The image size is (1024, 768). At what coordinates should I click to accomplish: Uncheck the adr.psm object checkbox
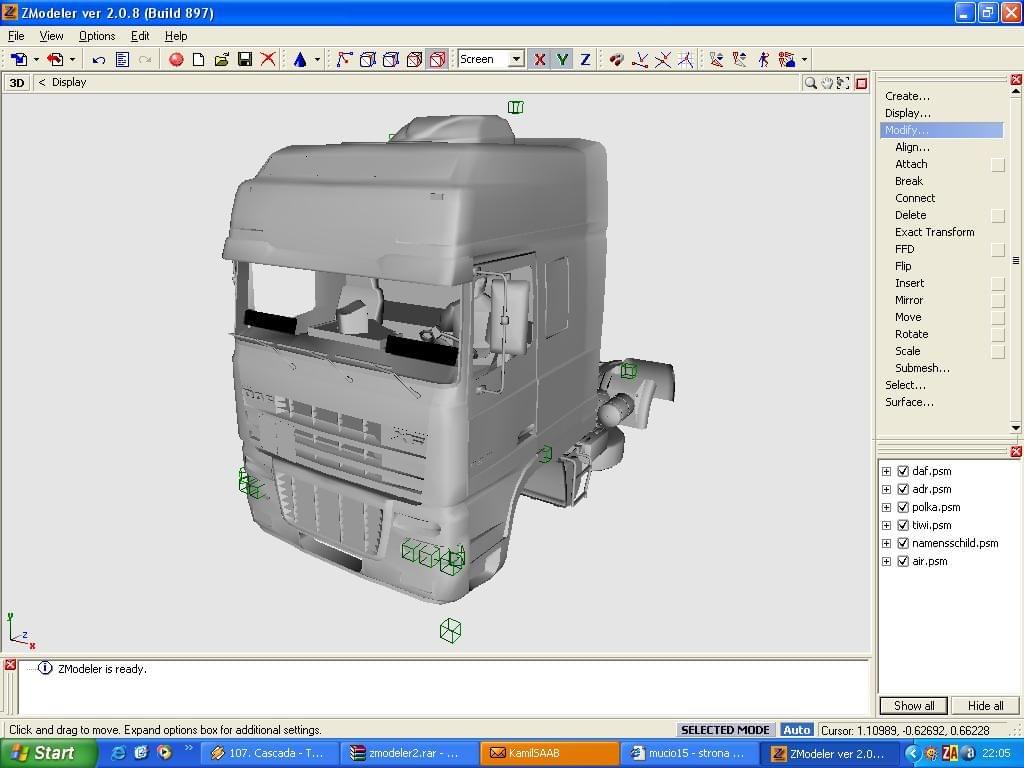pos(903,489)
